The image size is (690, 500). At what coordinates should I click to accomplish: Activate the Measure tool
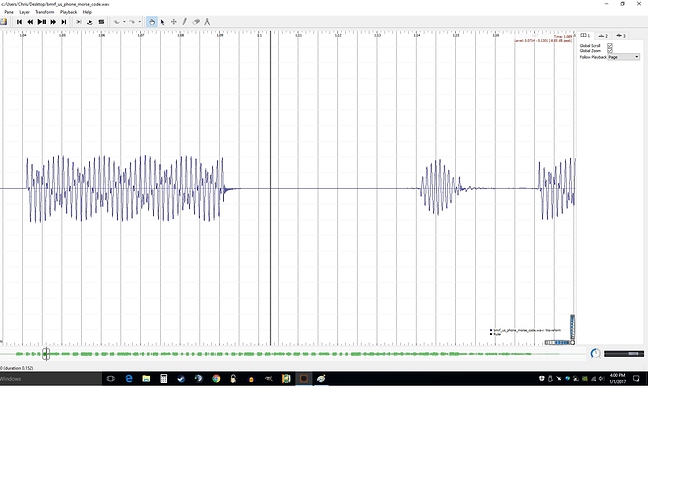(208, 21)
